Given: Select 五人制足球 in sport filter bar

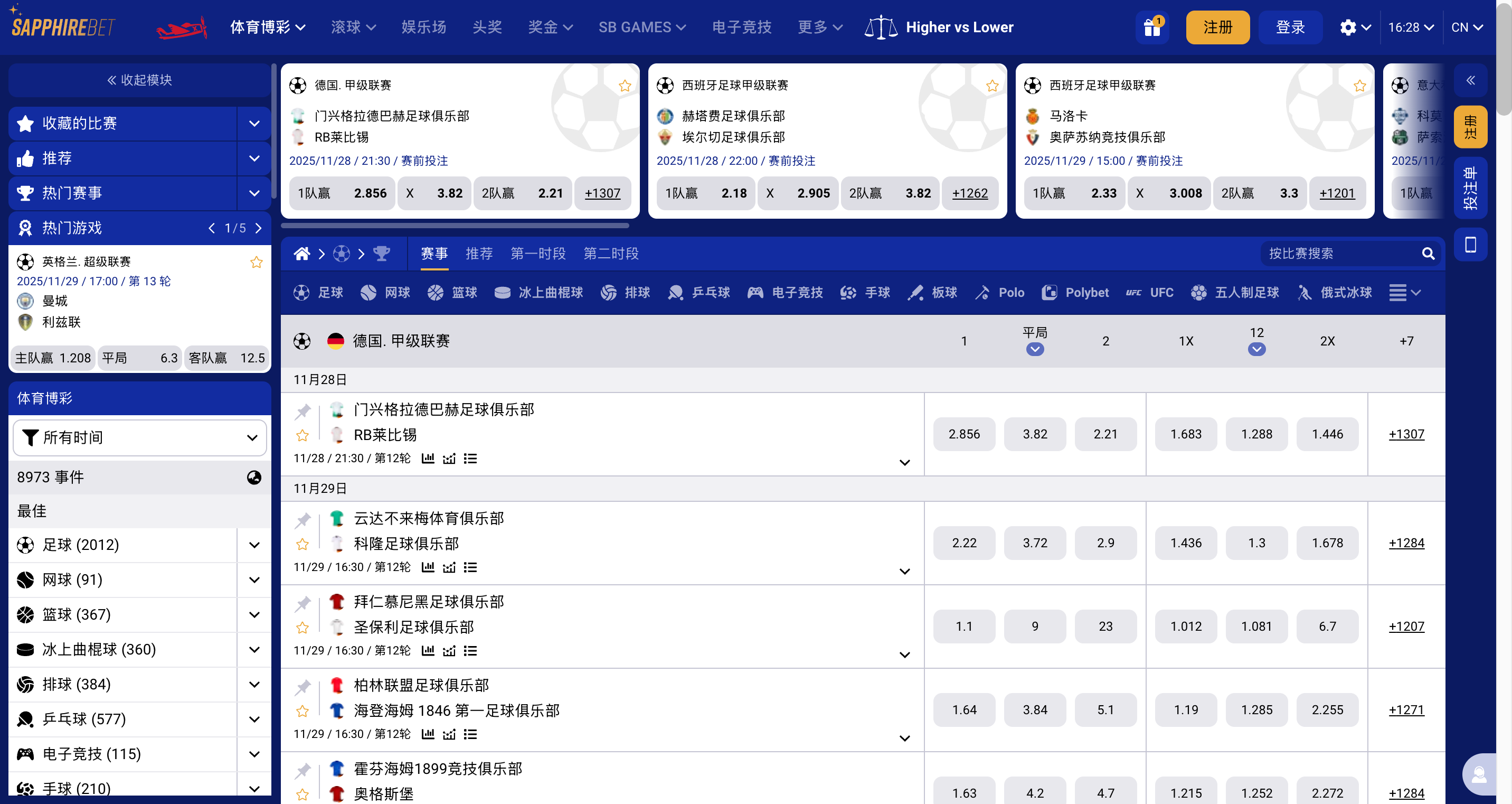Looking at the screenshot, I should point(1235,293).
